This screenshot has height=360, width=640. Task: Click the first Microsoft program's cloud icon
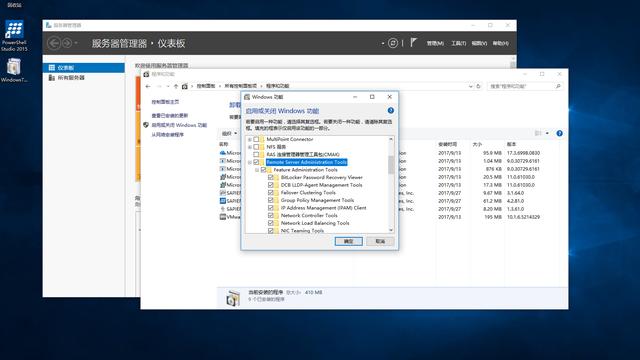click(223, 153)
